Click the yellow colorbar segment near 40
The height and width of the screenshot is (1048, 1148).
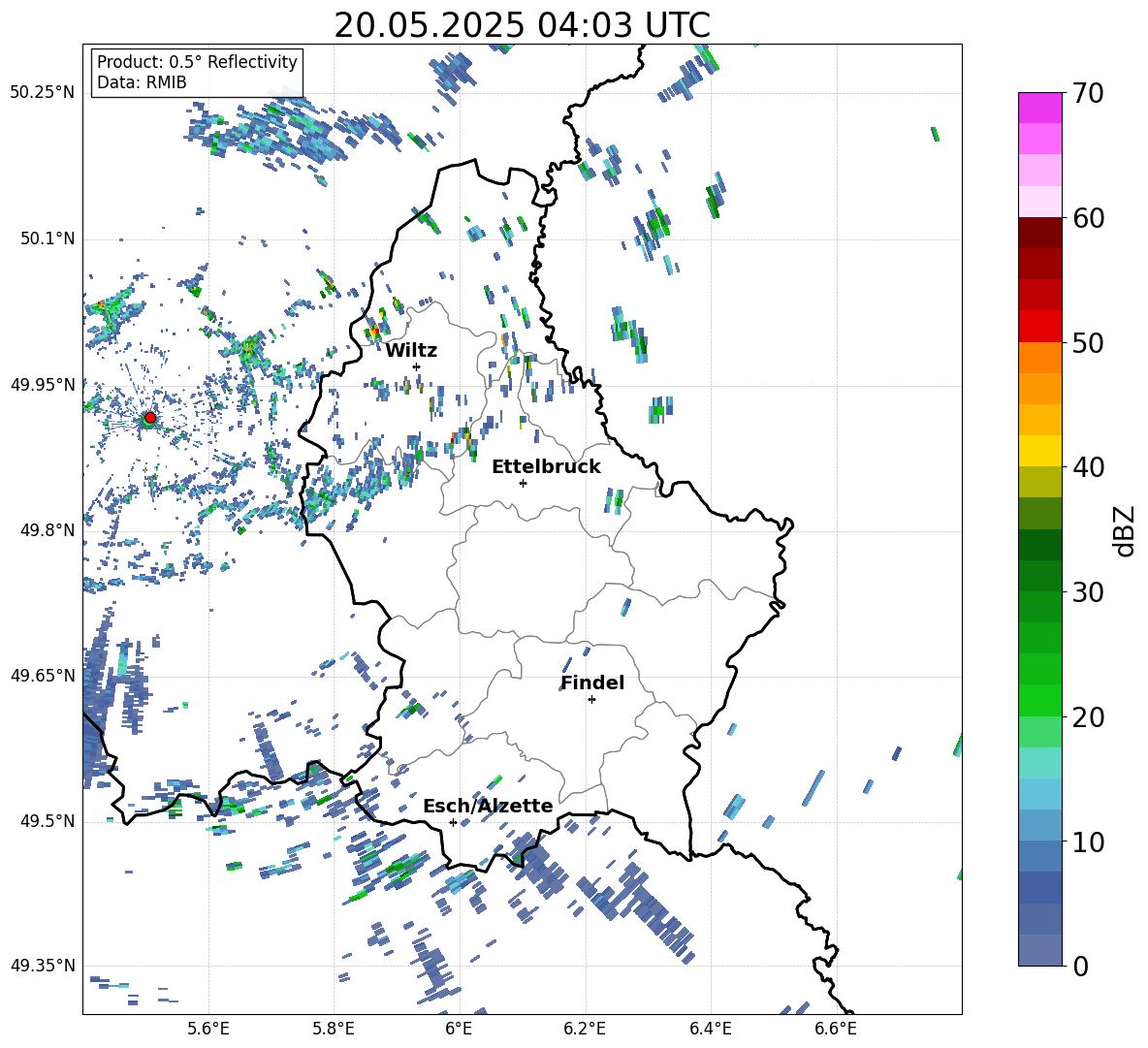(1039, 451)
